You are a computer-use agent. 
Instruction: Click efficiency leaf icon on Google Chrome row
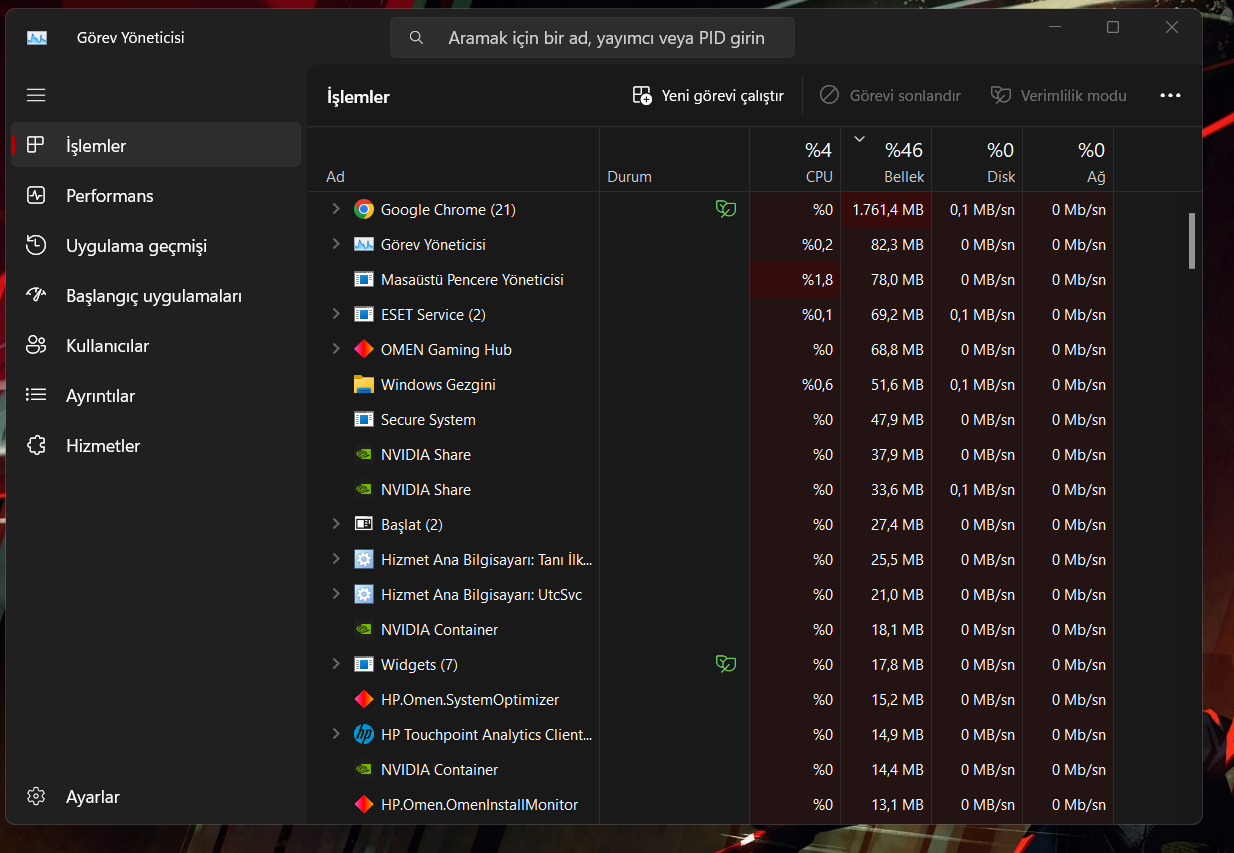[726, 209]
